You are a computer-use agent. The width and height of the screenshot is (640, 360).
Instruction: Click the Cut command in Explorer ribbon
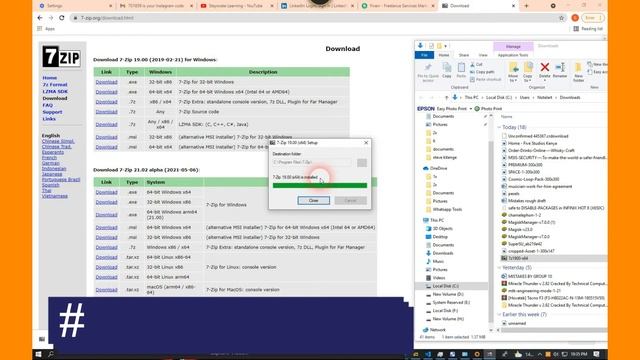[476, 64]
